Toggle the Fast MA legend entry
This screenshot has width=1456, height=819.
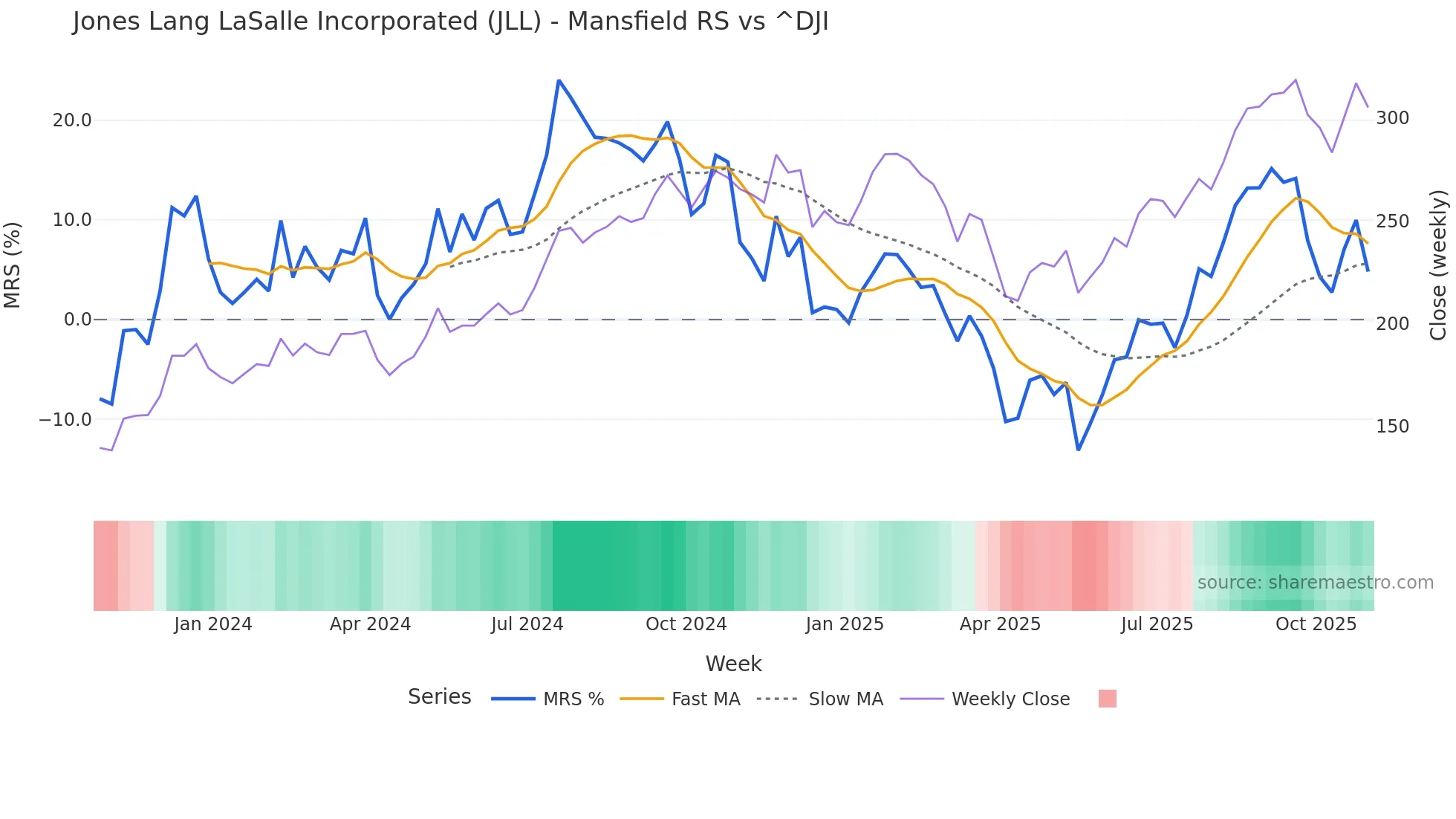pos(680,699)
